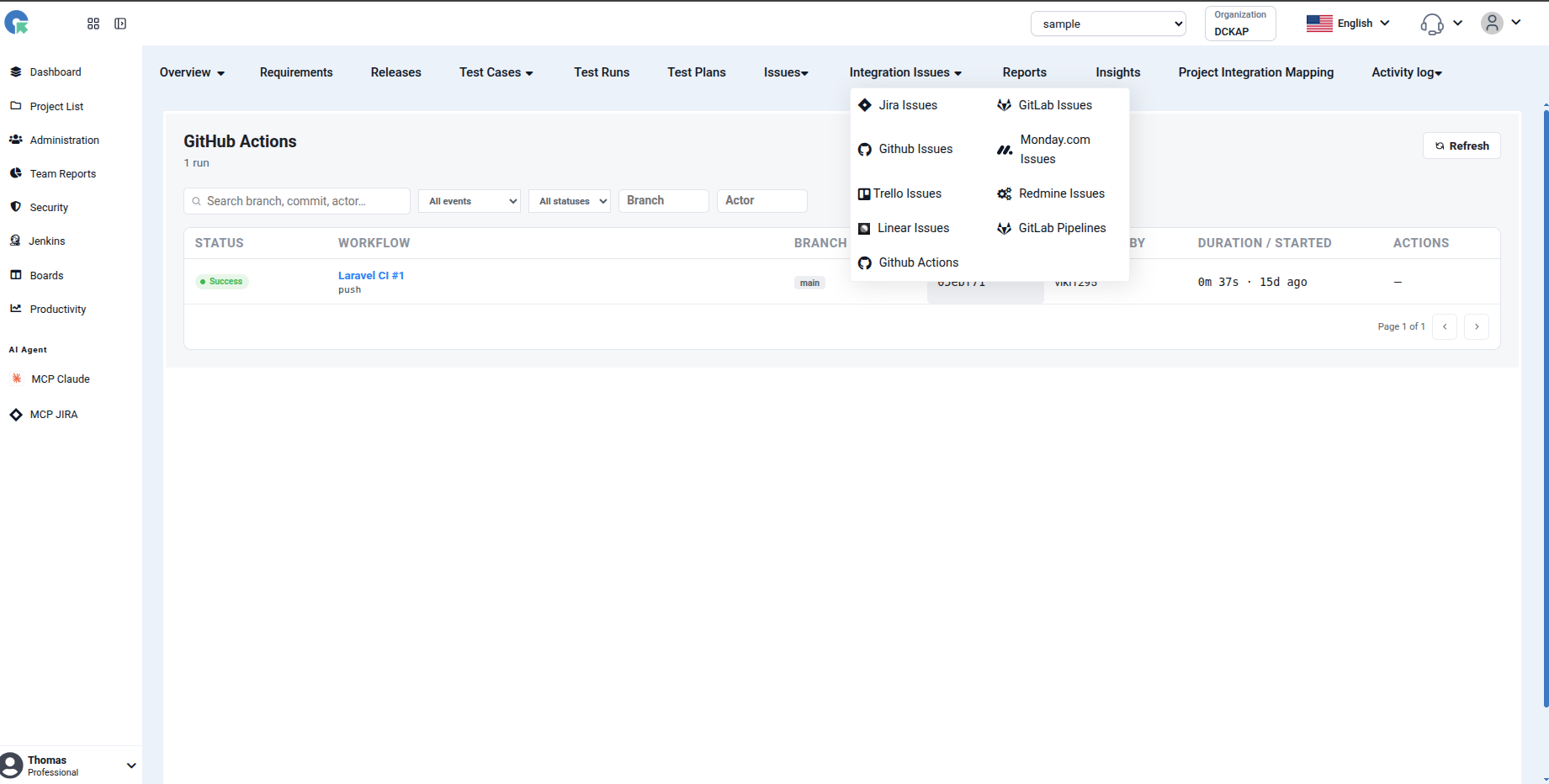1549x784 pixels.
Task: Click the Refresh button
Action: pos(1461,146)
